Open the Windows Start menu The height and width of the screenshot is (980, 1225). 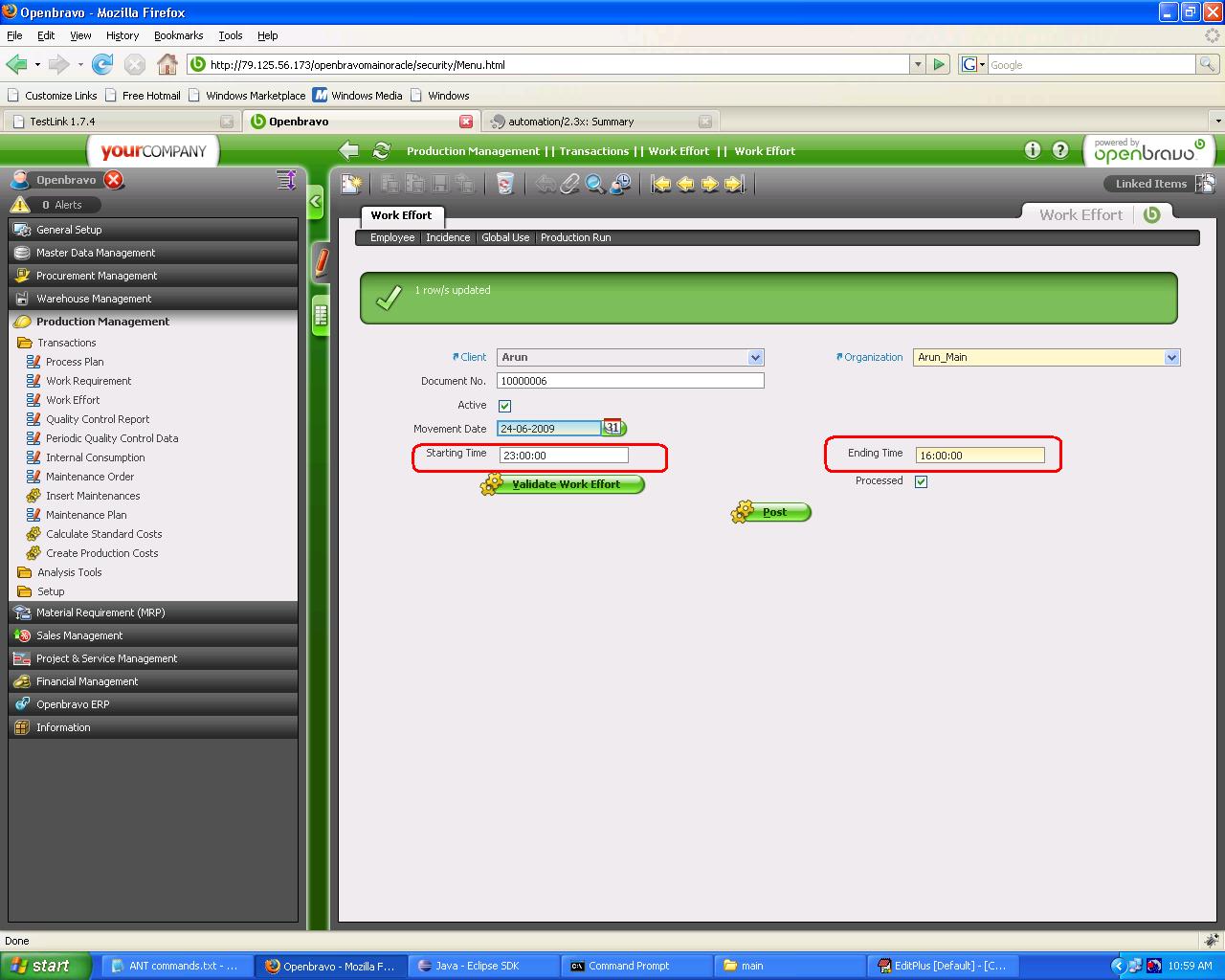coord(46,966)
